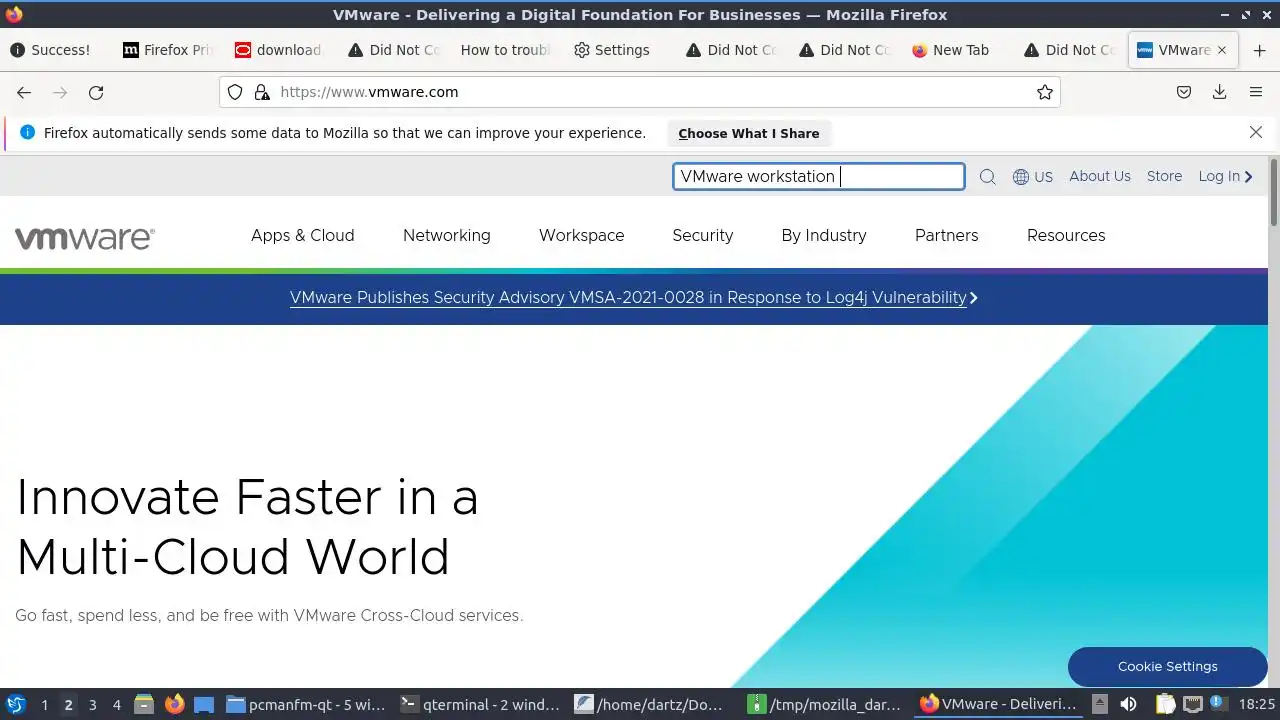Open the VMSA-2021-0028 security advisory link
Screen dimensions: 1280x720
pos(633,297)
